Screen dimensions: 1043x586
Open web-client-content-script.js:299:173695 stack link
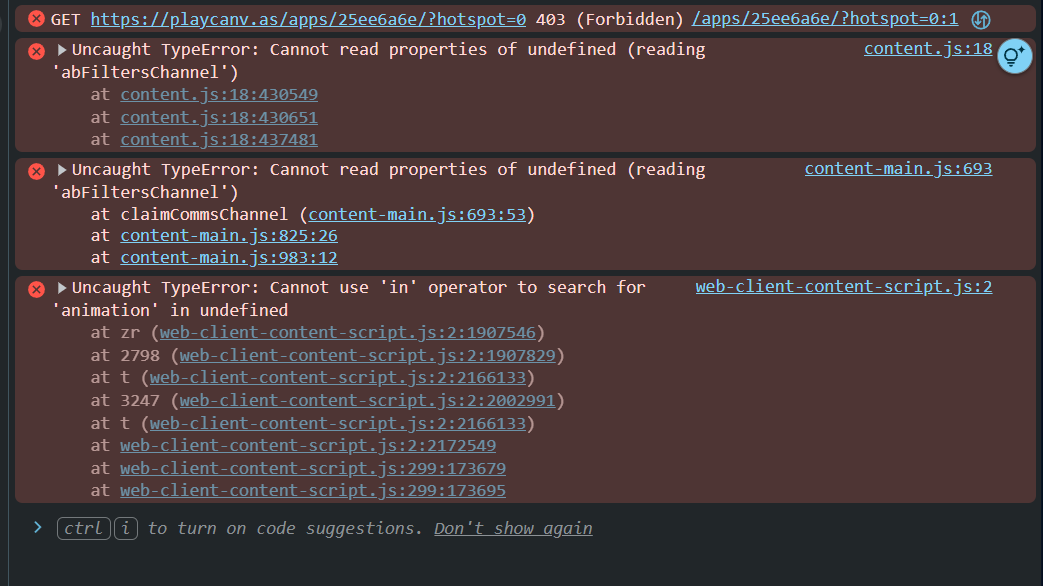coord(312,491)
